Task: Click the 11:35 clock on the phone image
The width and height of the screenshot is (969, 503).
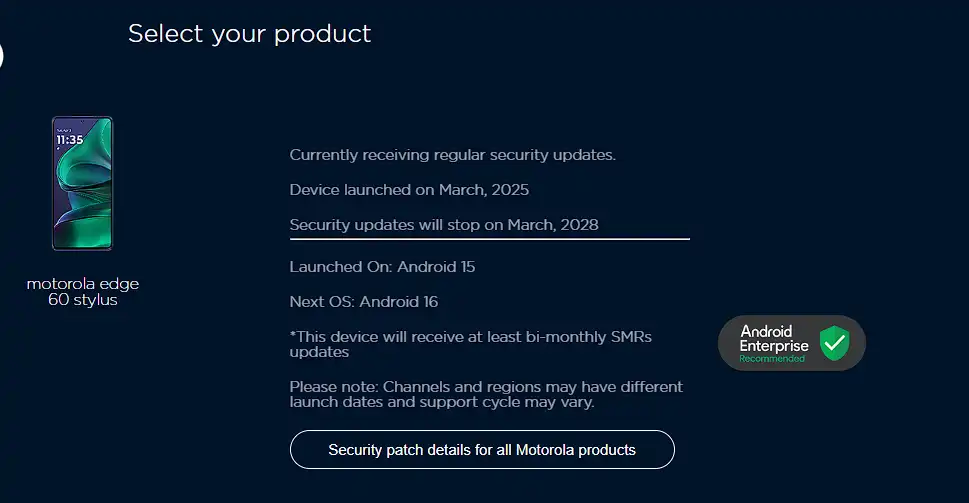Action: pyautogui.click(x=69, y=140)
